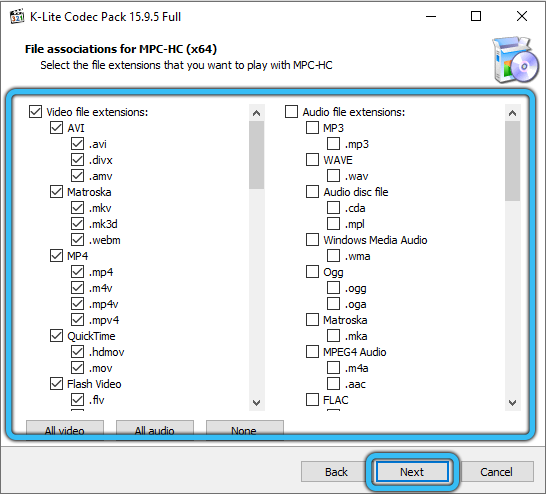Screen dimensions: 546x494
Task: Tick the Windows Media Audio checkbox
Action: (x=312, y=240)
